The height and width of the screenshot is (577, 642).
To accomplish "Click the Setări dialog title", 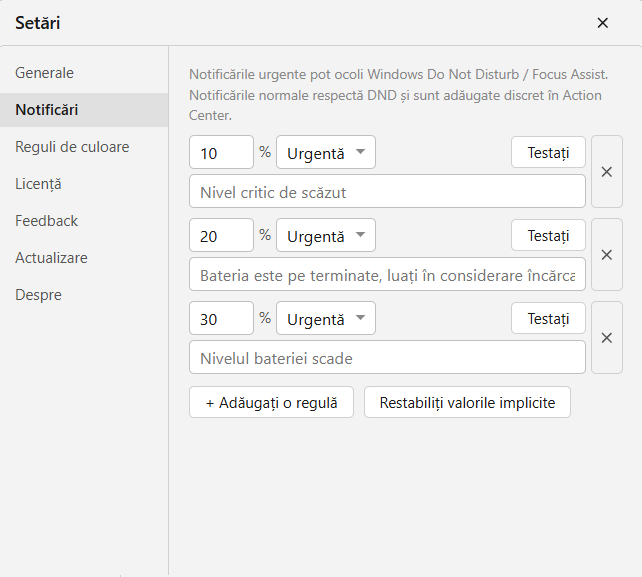I will (38, 23).
